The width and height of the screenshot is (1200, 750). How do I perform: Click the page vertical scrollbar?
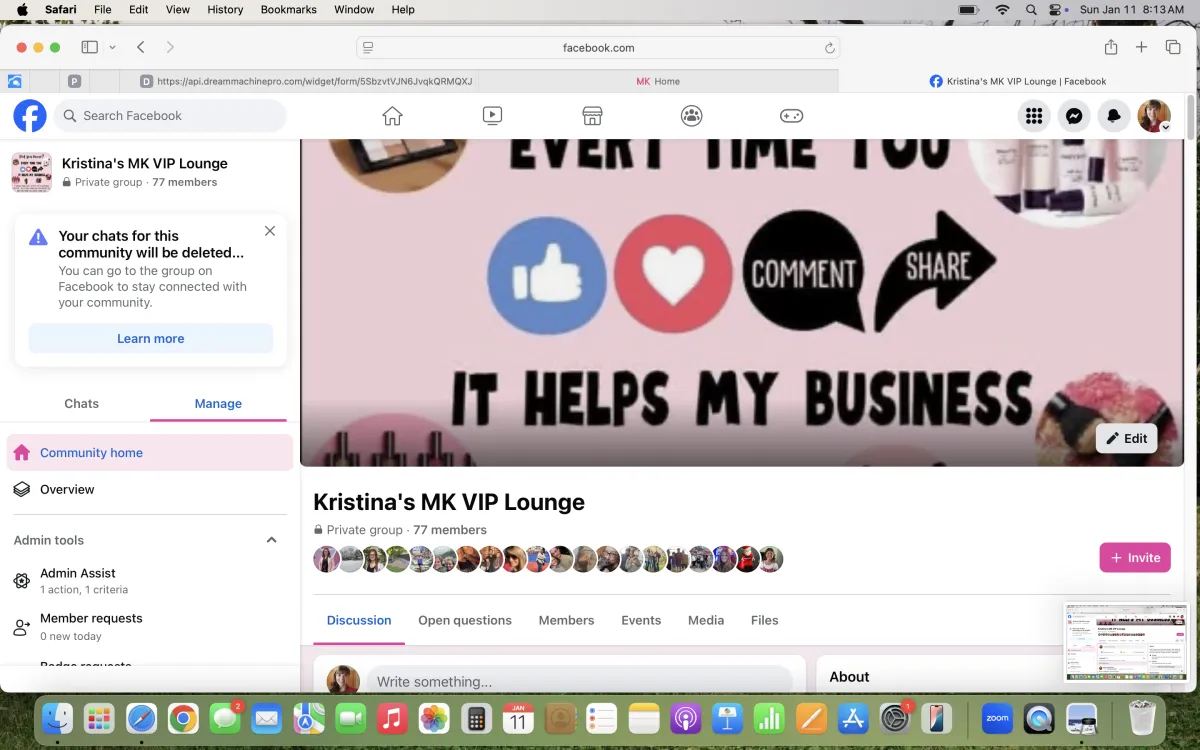1190,118
